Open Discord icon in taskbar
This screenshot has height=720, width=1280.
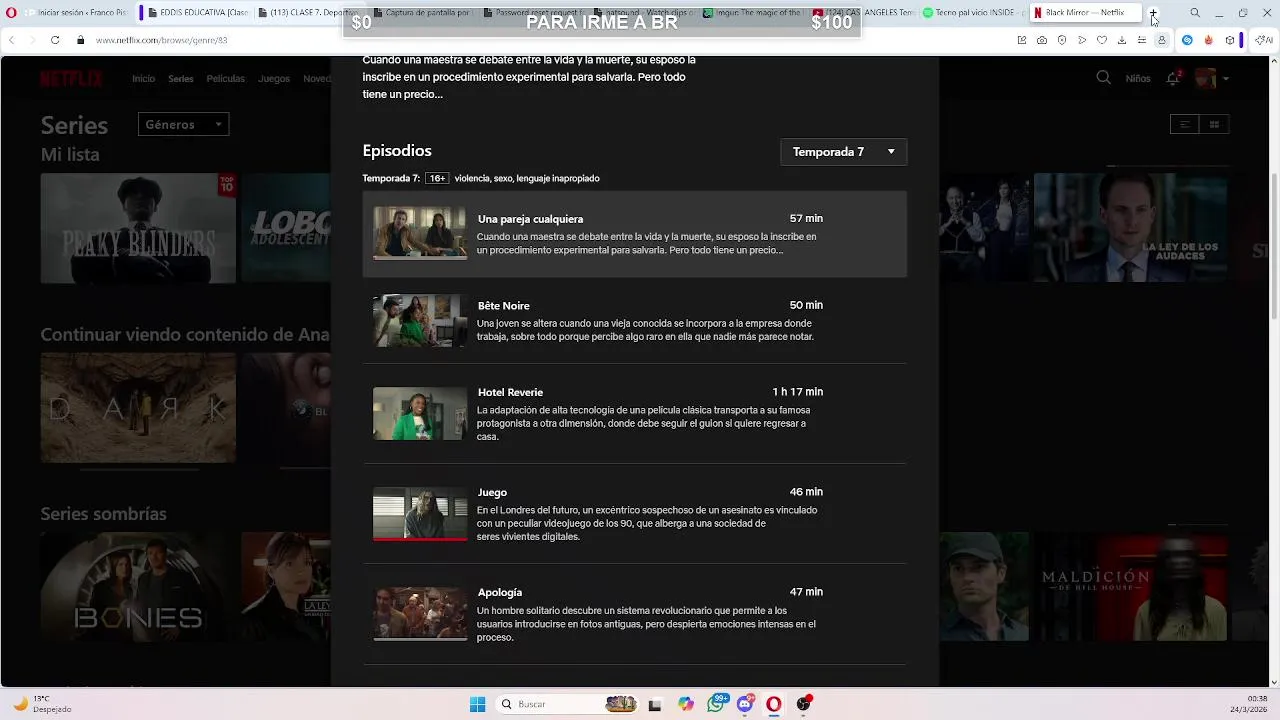(745, 704)
